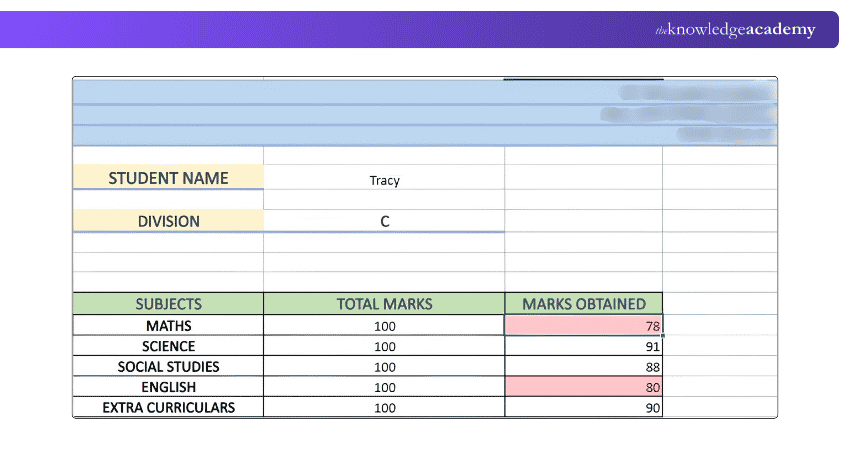
Task: Select the DIVISION label cell
Action: point(168,221)
